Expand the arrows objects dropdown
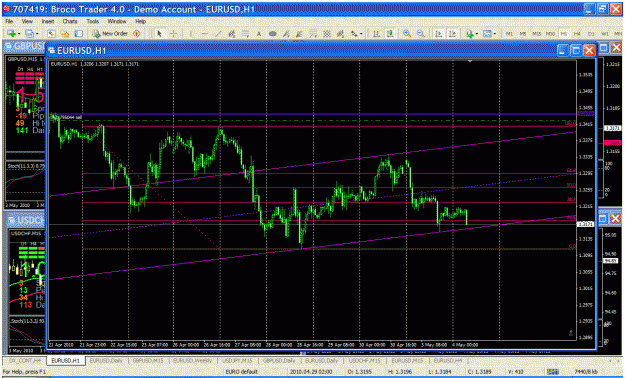The height and width of the screenshot is (378, 625). (x=361, y=34)
